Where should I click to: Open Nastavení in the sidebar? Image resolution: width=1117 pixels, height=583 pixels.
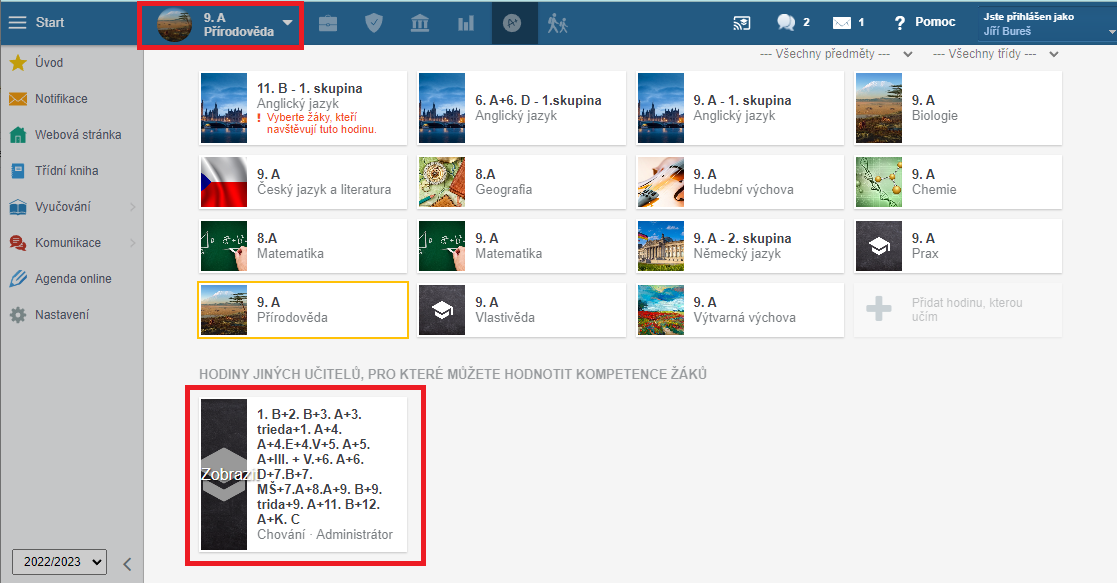[x=62, y=315]
